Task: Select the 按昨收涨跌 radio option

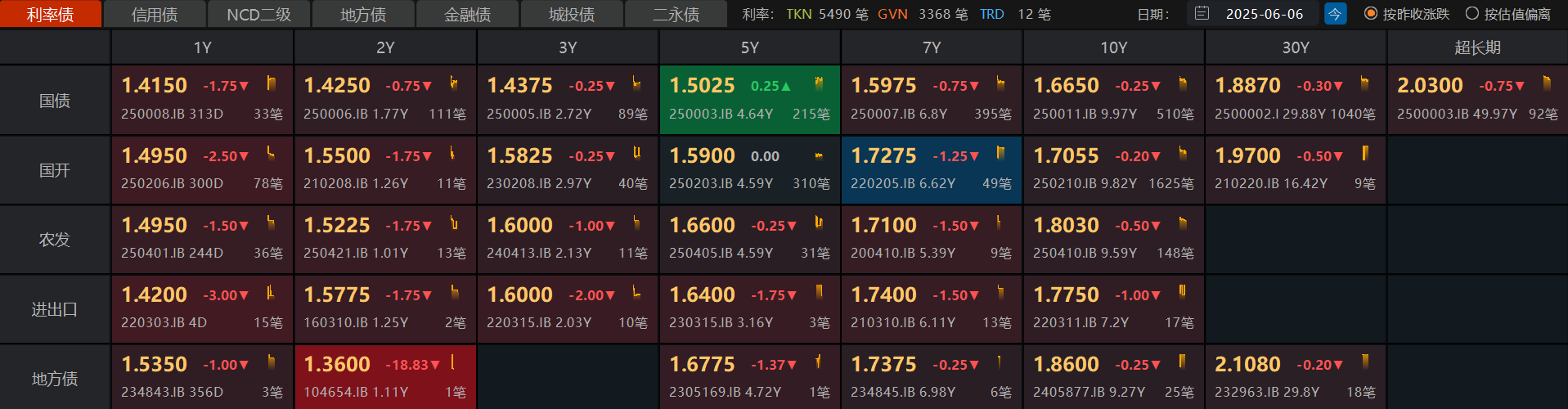Action: 1371,14
